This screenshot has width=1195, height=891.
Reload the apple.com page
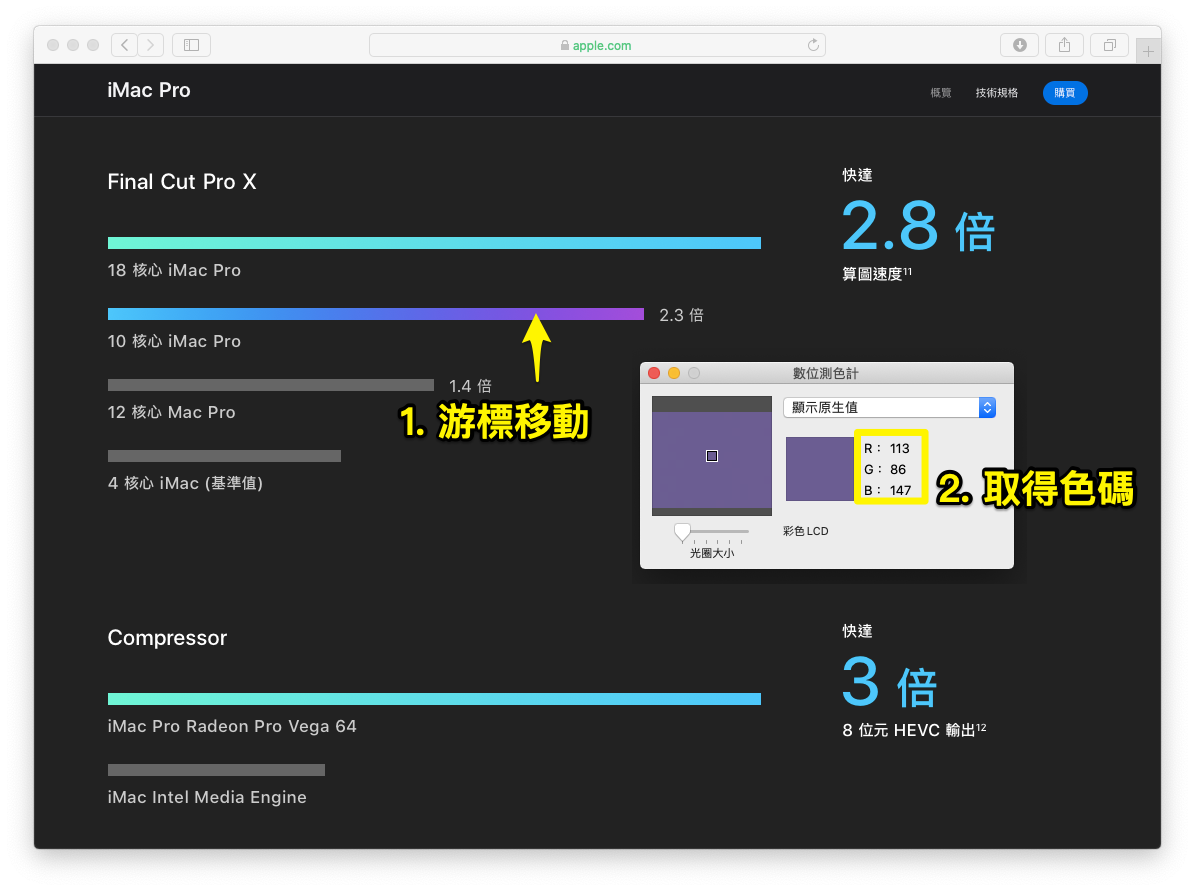(x=813, y=45)
